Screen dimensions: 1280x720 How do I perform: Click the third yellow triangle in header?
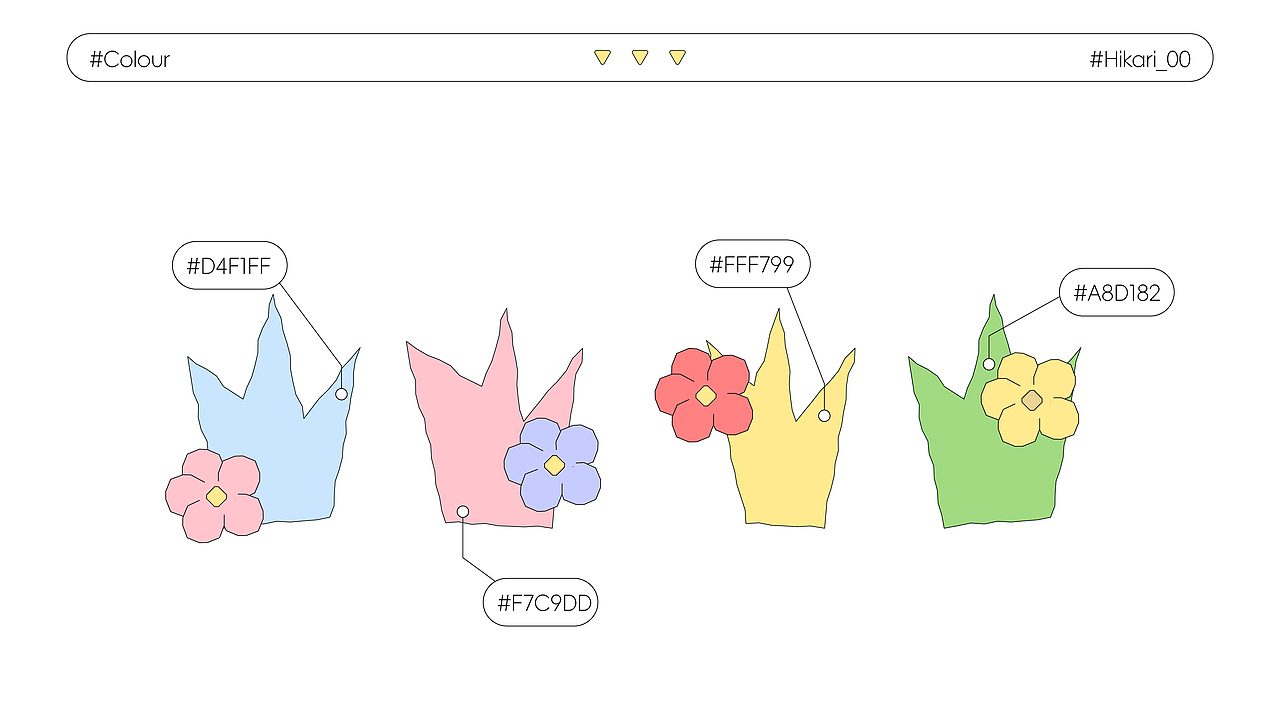click(677, 58)
